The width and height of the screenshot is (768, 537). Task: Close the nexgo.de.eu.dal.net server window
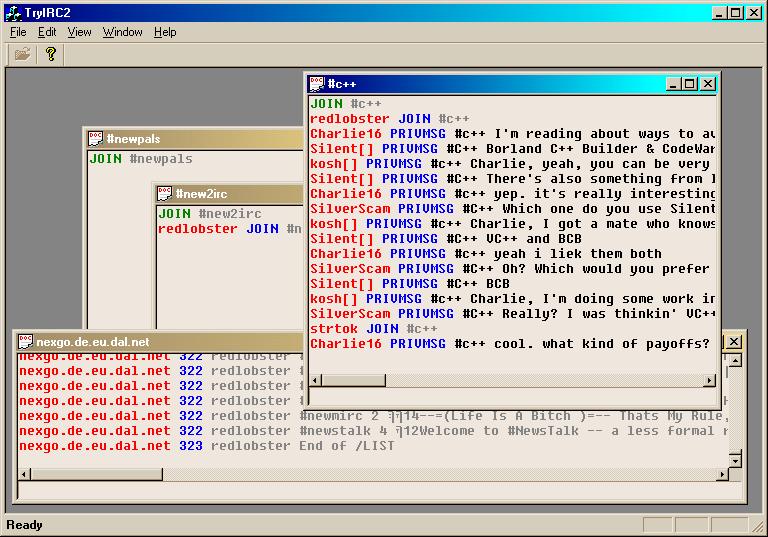click(734, 342)
